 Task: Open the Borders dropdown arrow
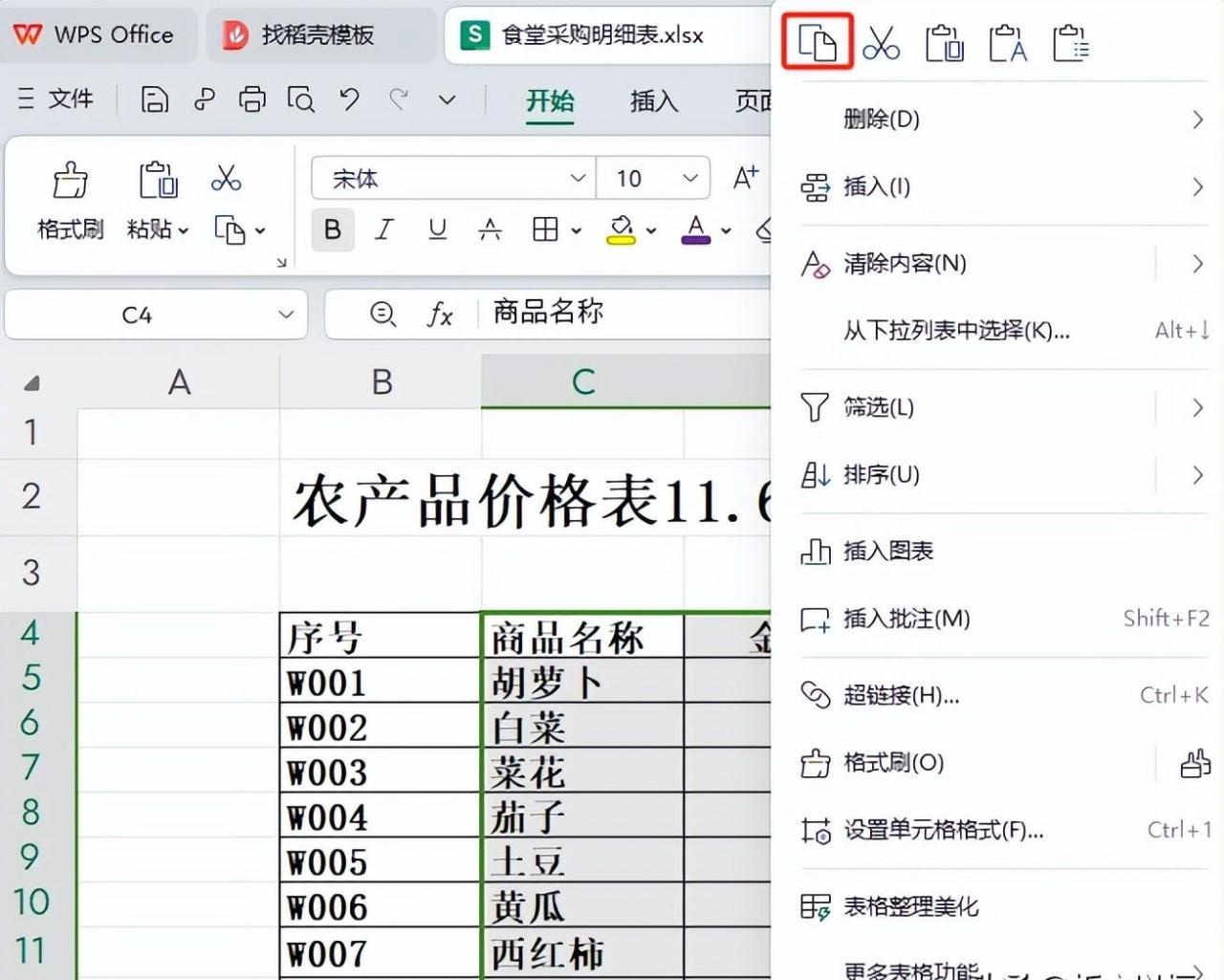(x=576, y=230)
